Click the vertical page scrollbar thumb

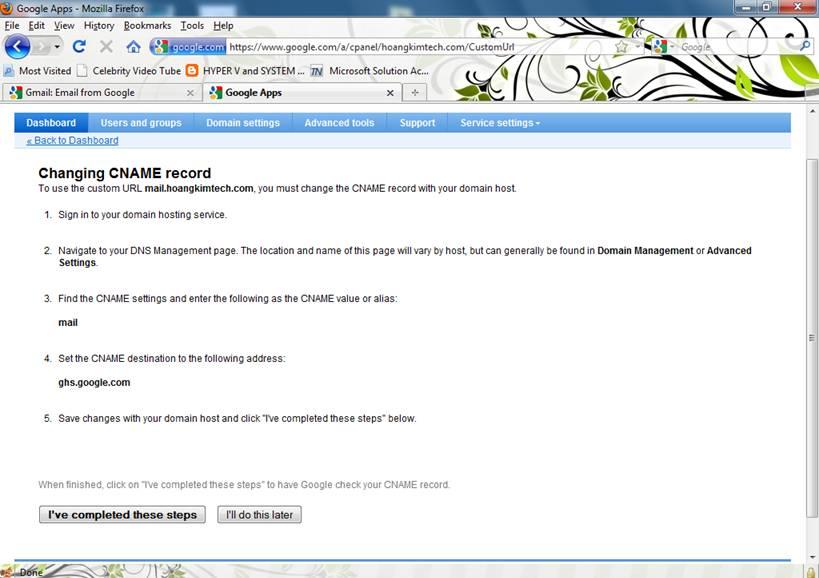812,338
